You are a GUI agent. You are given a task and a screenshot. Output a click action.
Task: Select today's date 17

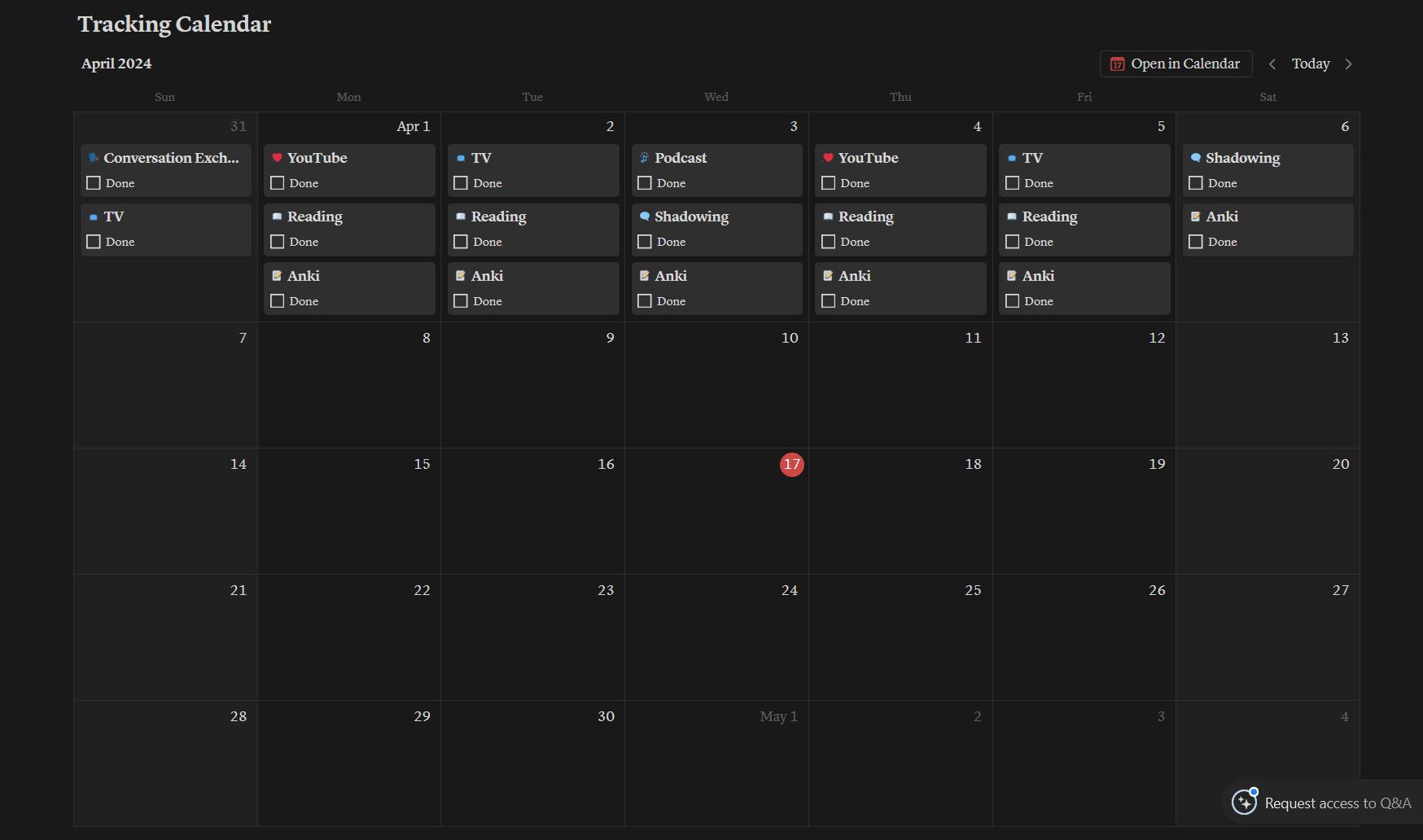pos(792,465)
